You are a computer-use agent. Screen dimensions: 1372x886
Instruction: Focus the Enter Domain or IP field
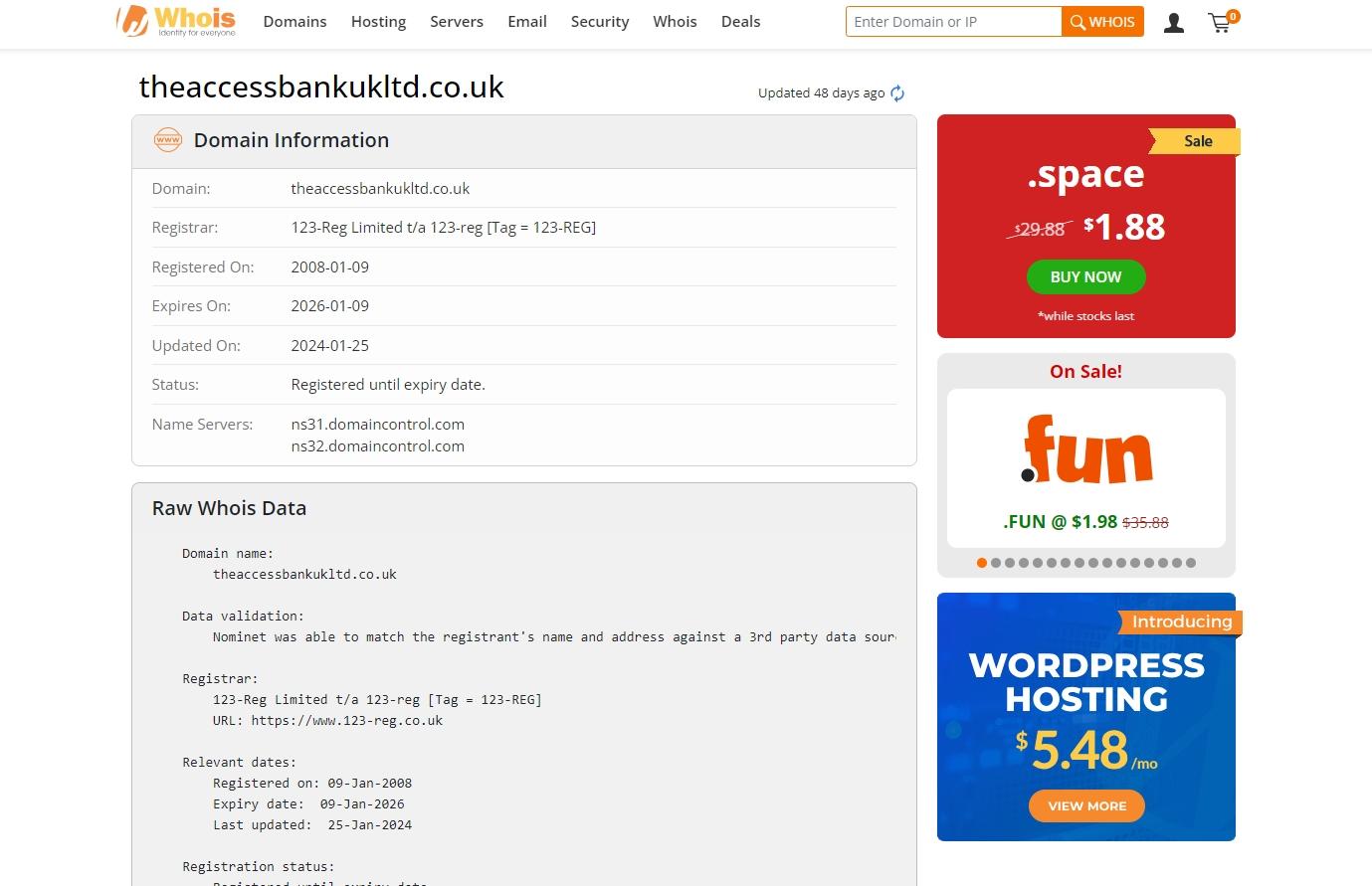[x=953, y=22]
